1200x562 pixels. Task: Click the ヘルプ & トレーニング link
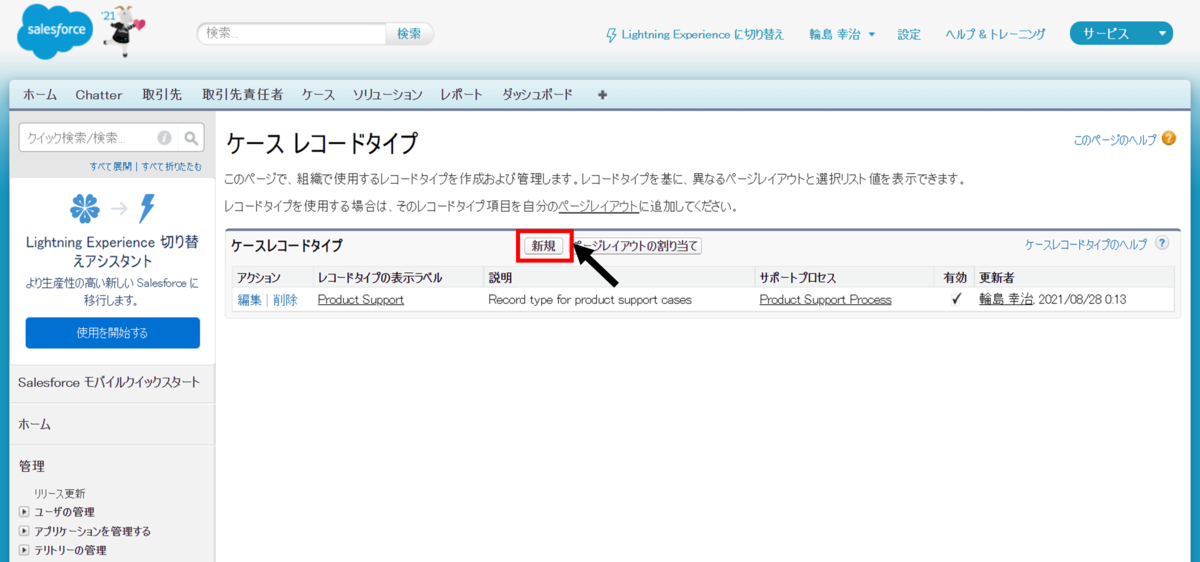(x=996, y=34)
